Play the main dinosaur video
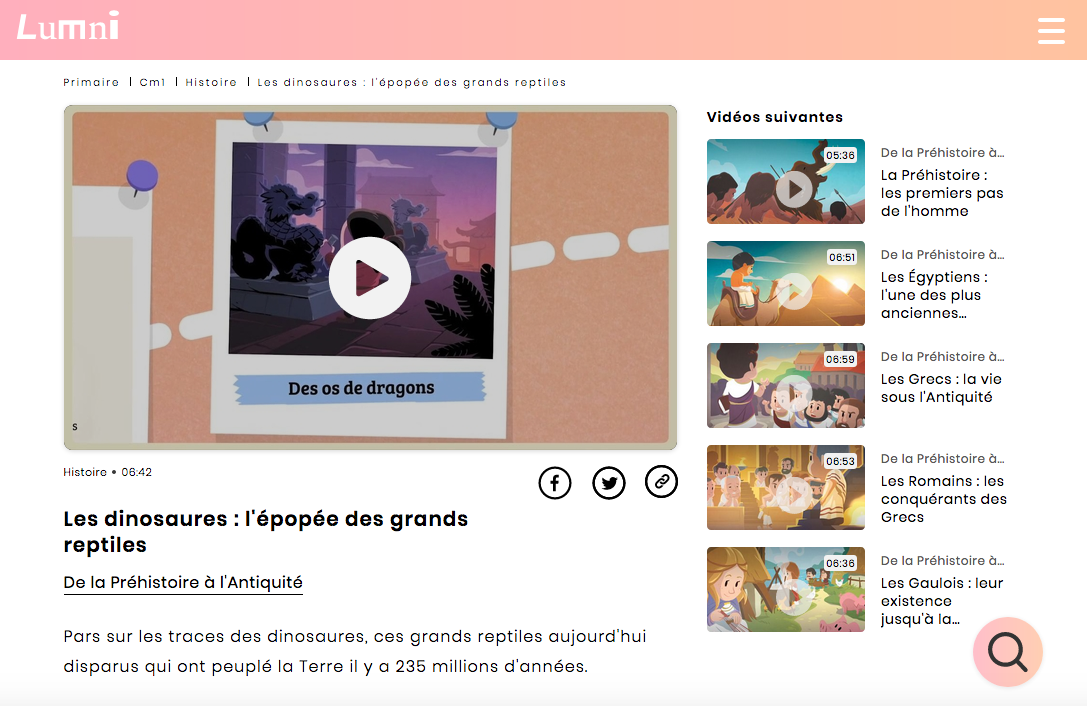Viewport: 1087px width, 706px height. click(x=369, y=277)
